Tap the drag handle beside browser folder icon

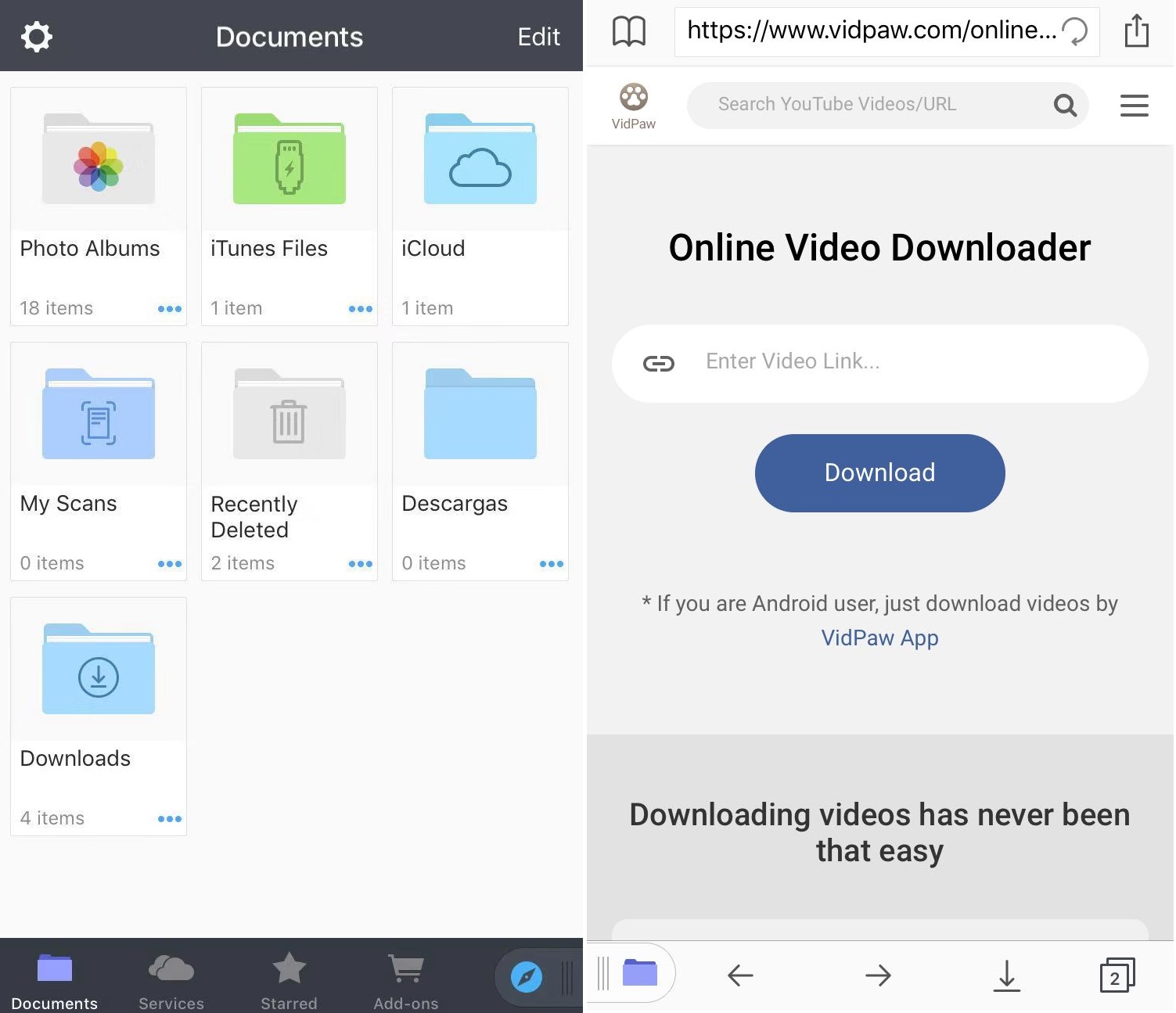click(603, 974)
